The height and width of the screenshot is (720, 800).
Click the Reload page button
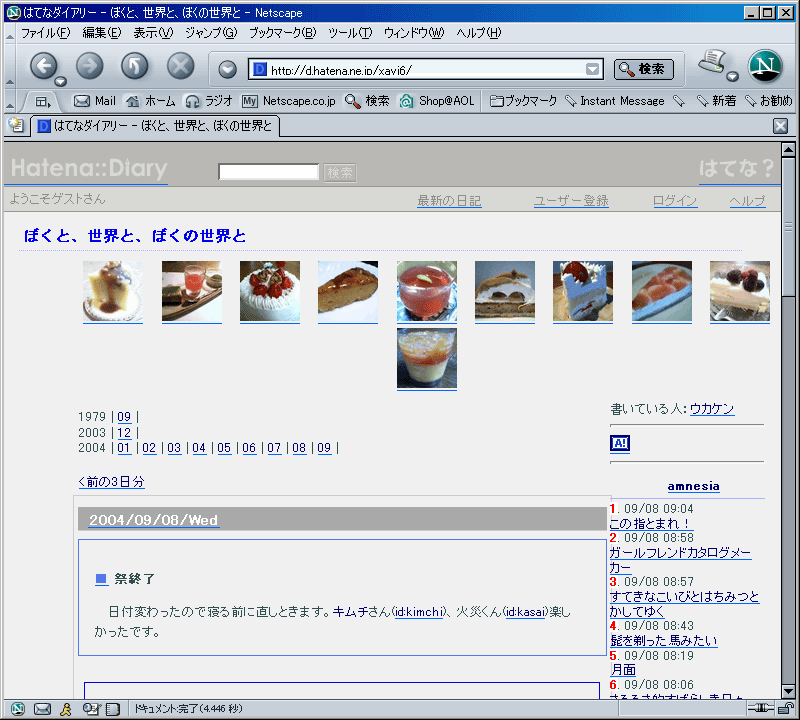coord(135,66)
